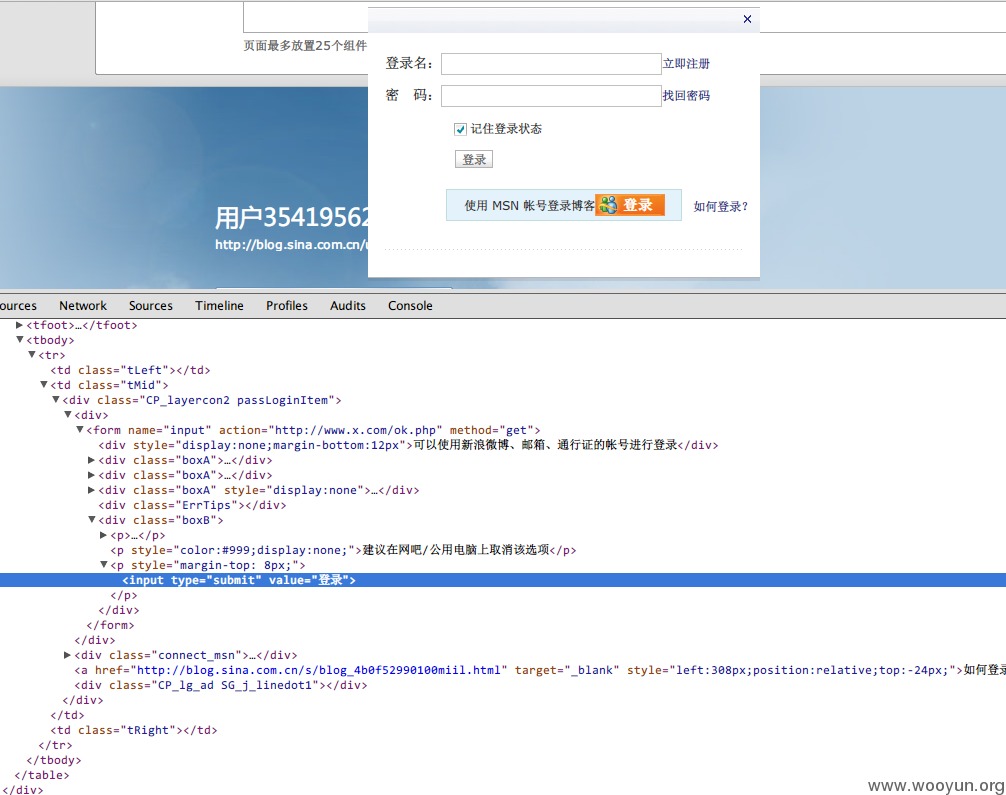The width and height of the screenshot is (1006, 795).
Task: Switch to the Console tab
Action: tap(410, 305)
